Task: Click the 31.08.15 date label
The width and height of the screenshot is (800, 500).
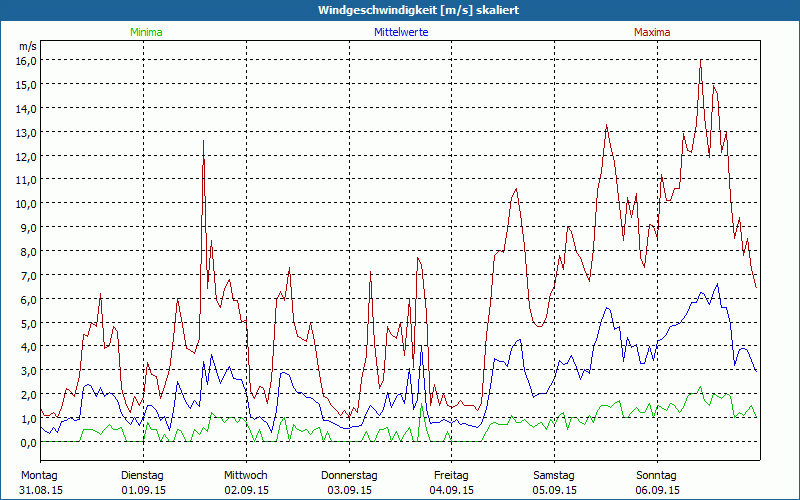Action: 41,490
